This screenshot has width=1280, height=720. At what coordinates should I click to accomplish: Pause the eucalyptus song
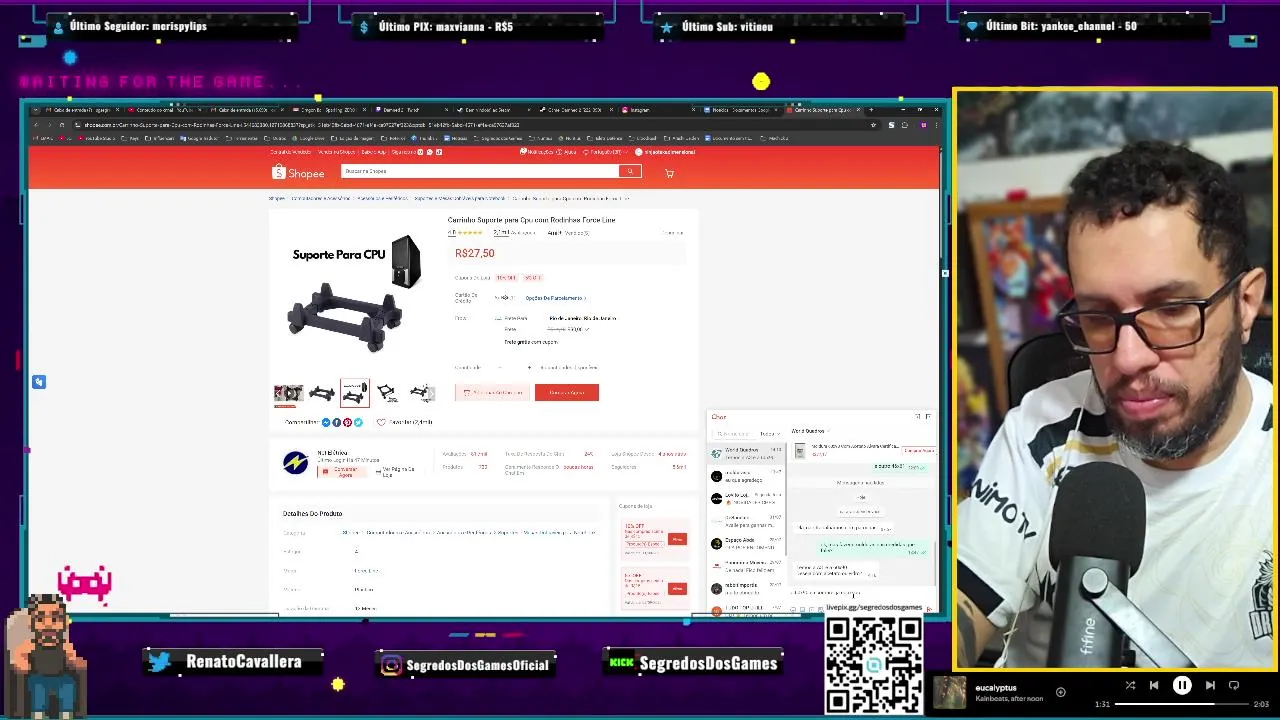1182,686
